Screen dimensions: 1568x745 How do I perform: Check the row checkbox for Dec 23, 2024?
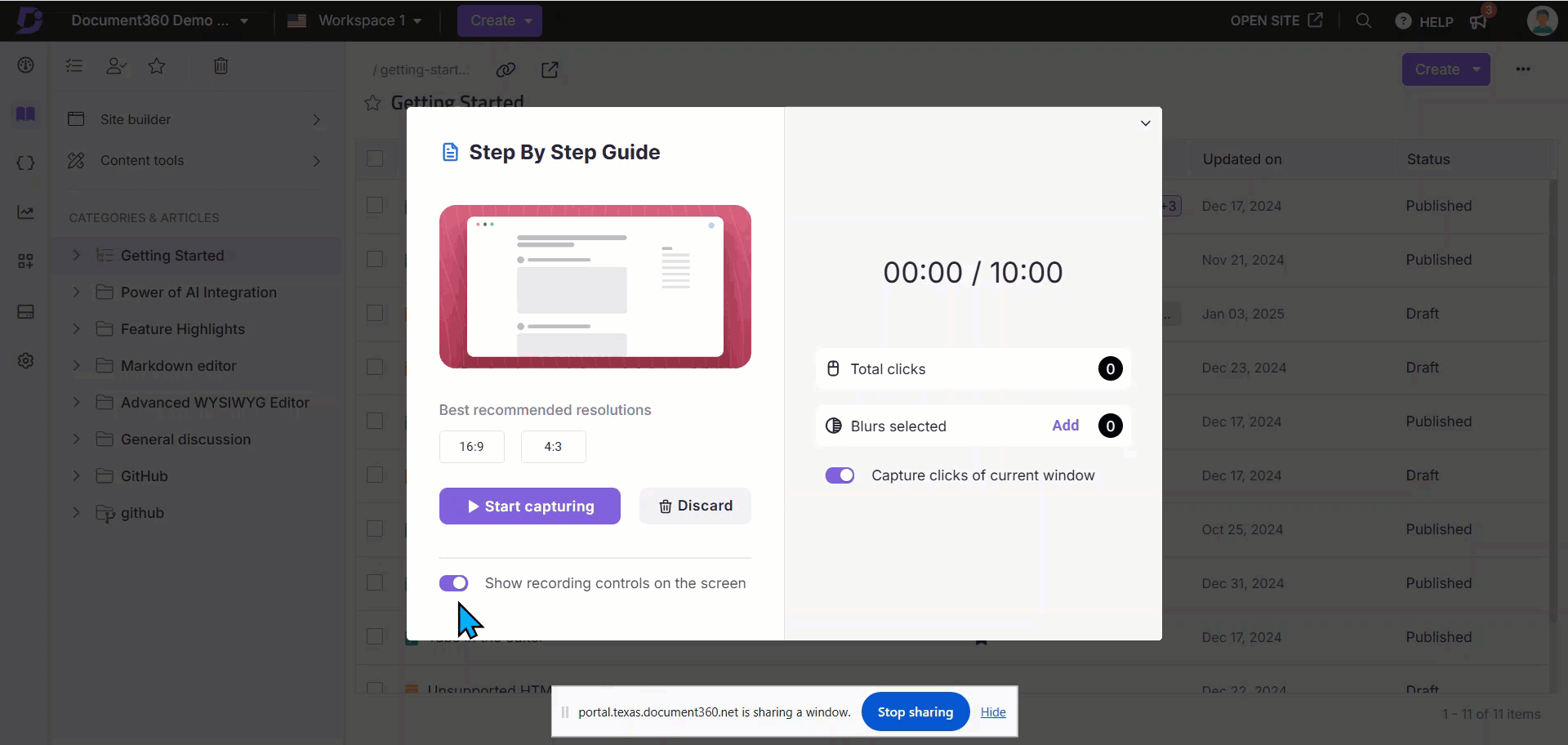tap(375, 367)
